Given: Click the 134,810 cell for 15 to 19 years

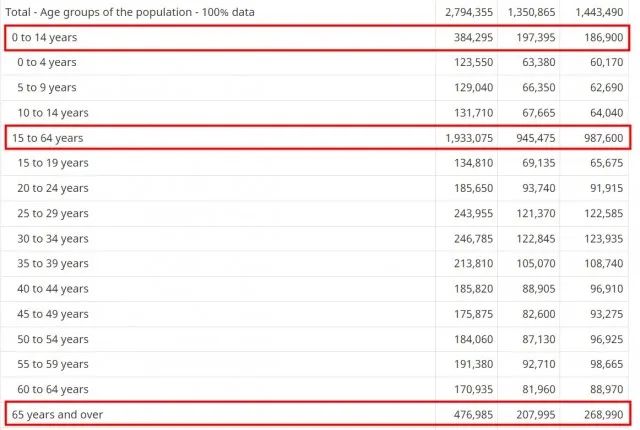Looking at the screenshot, I should 473,163.
